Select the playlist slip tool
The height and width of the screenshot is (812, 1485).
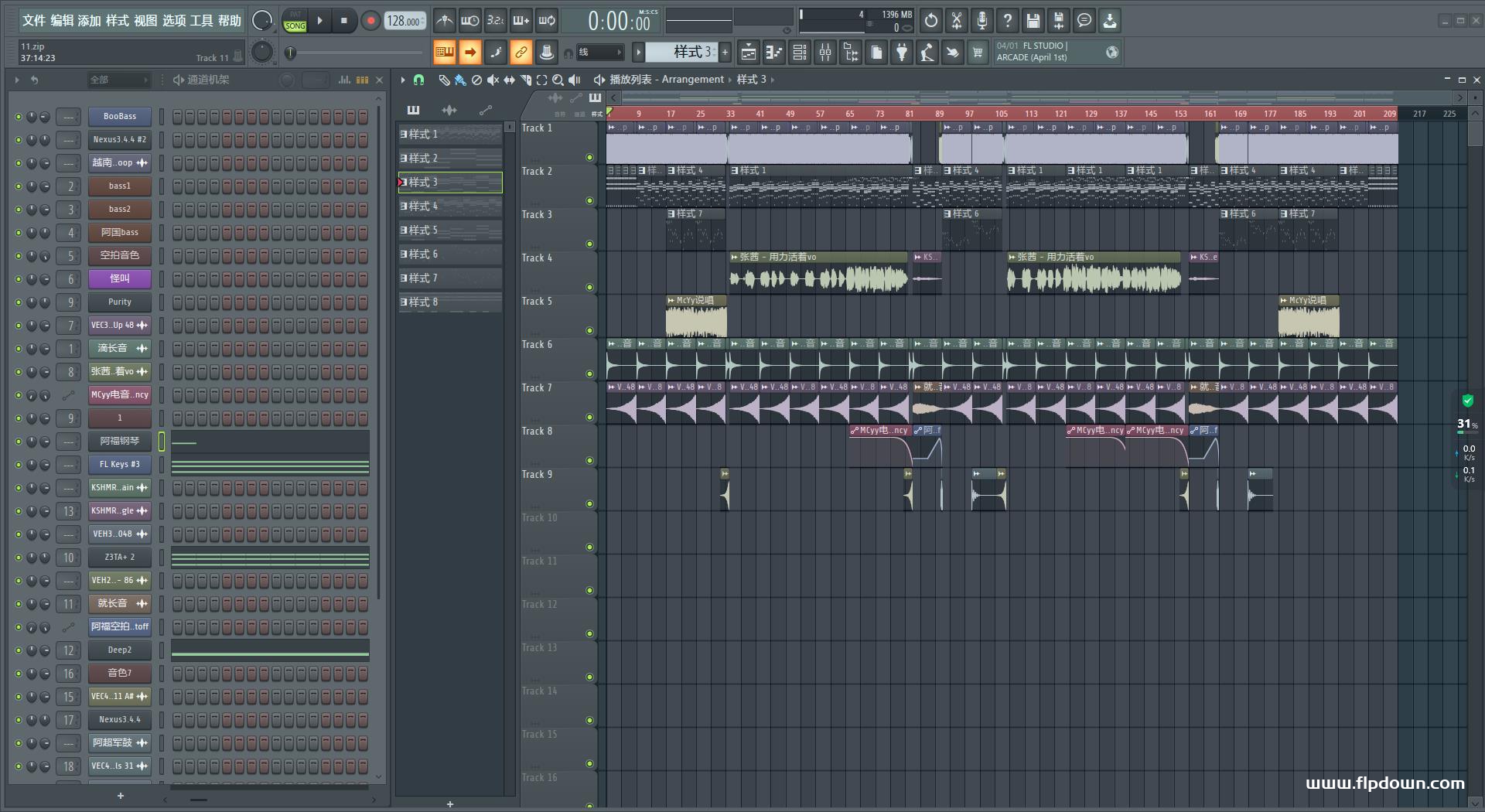[509, 80]
